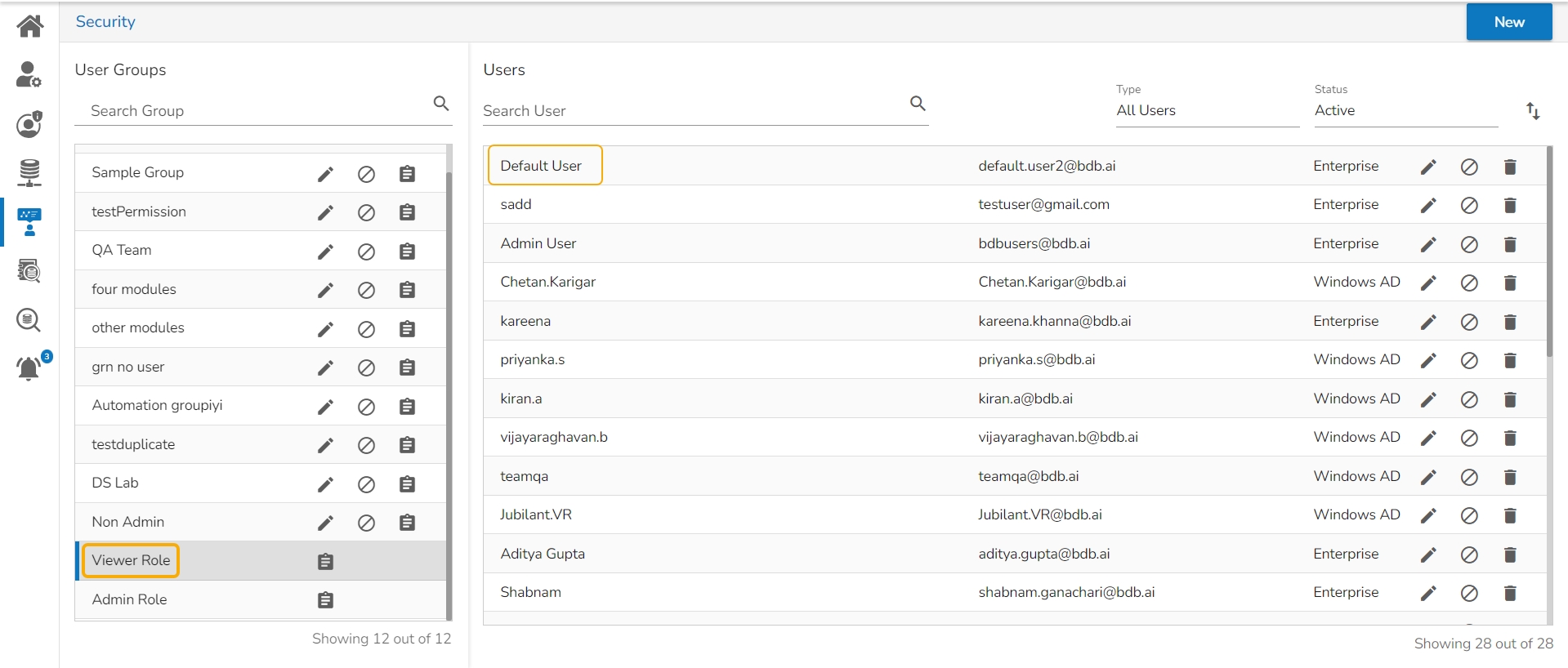Edit the QA Team group
Image resolution: width=1568 pixels, height=668 pixels.
pos(325,252)
